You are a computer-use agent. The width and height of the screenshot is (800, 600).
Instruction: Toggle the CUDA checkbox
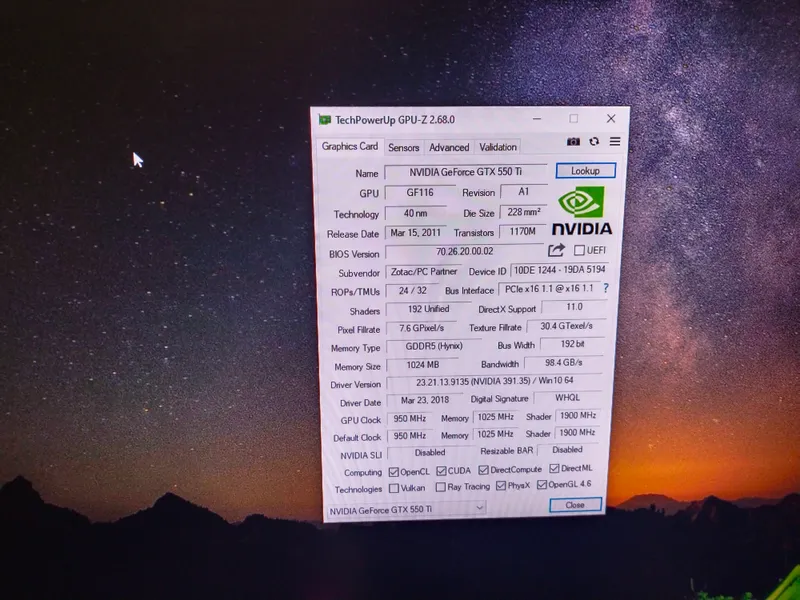click(441, 470)
